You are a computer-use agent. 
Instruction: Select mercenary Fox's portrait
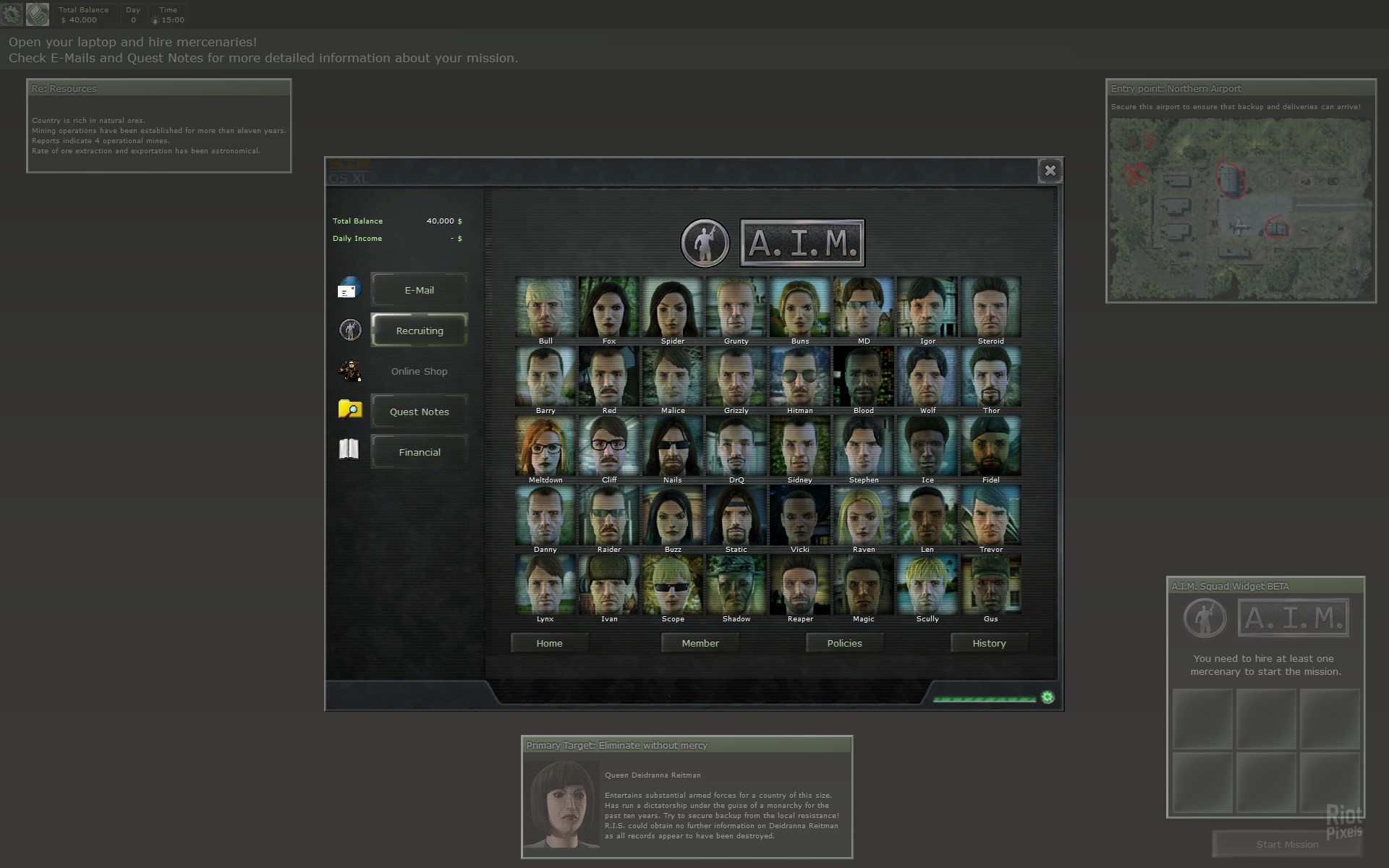click(x=609, y=307)
